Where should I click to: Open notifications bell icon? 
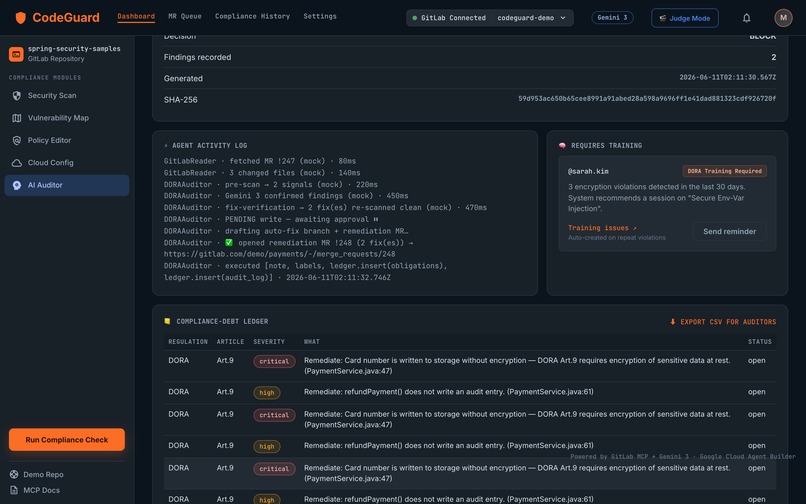[x=746, y=18]
